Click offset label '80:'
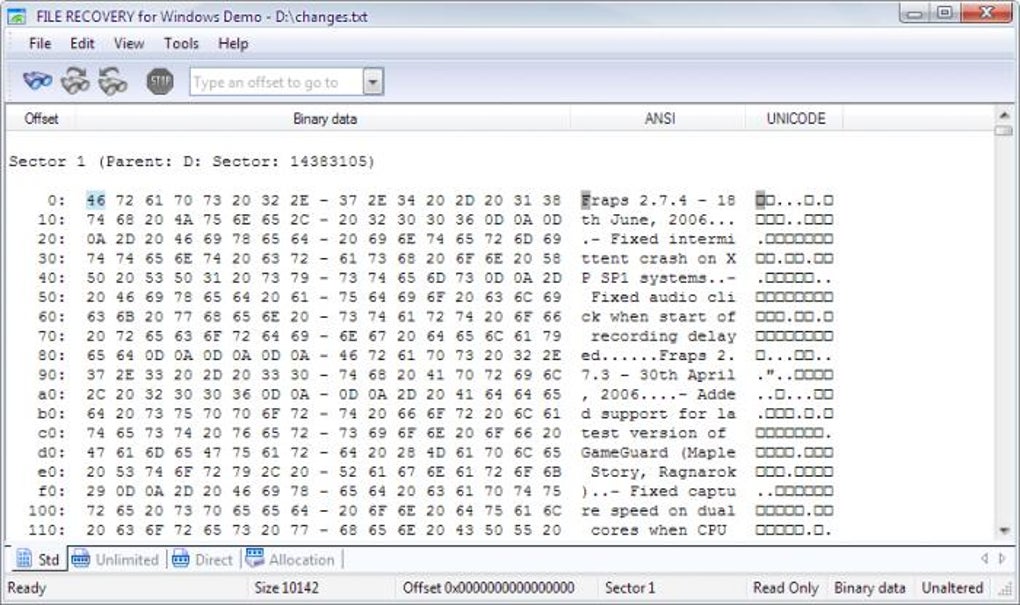 [x=51, y=355]
